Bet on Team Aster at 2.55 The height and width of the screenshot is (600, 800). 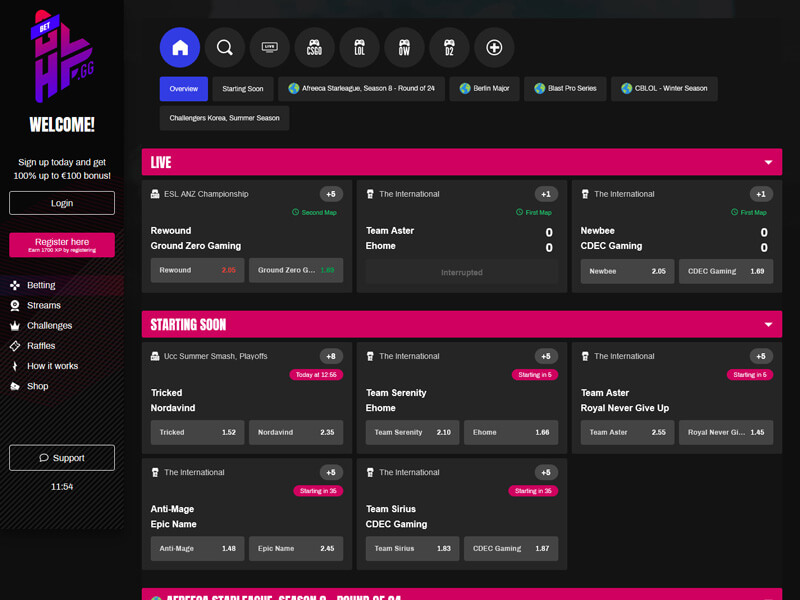[628, 432]
